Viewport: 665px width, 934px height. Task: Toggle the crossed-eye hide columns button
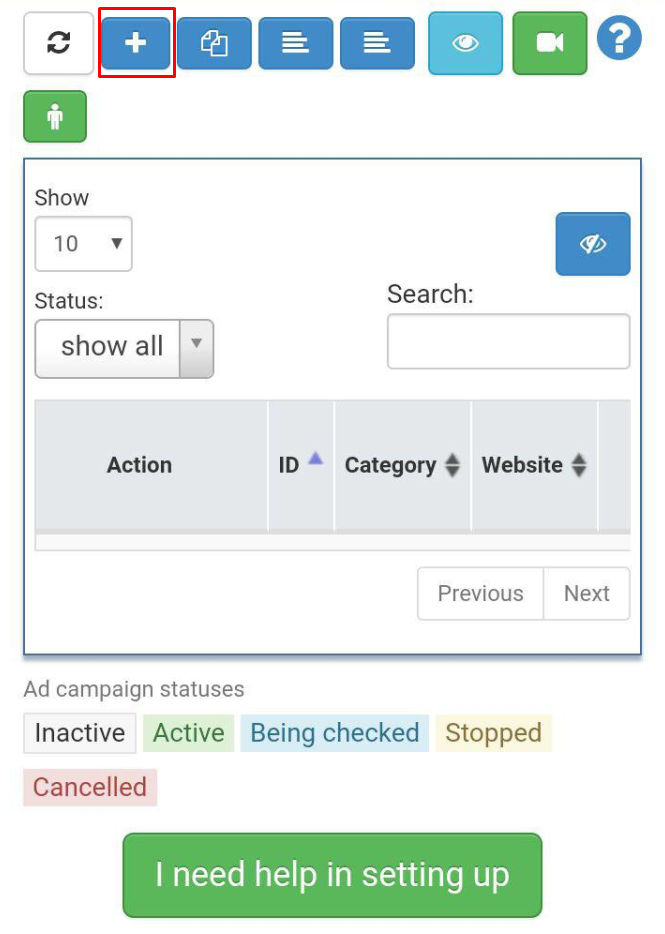coord(593,243)
